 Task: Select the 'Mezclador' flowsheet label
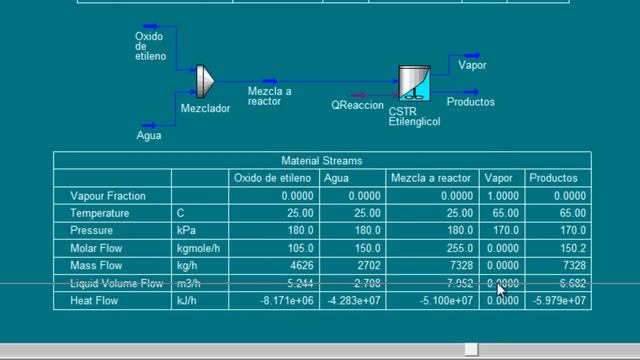[x=205, y=109]
